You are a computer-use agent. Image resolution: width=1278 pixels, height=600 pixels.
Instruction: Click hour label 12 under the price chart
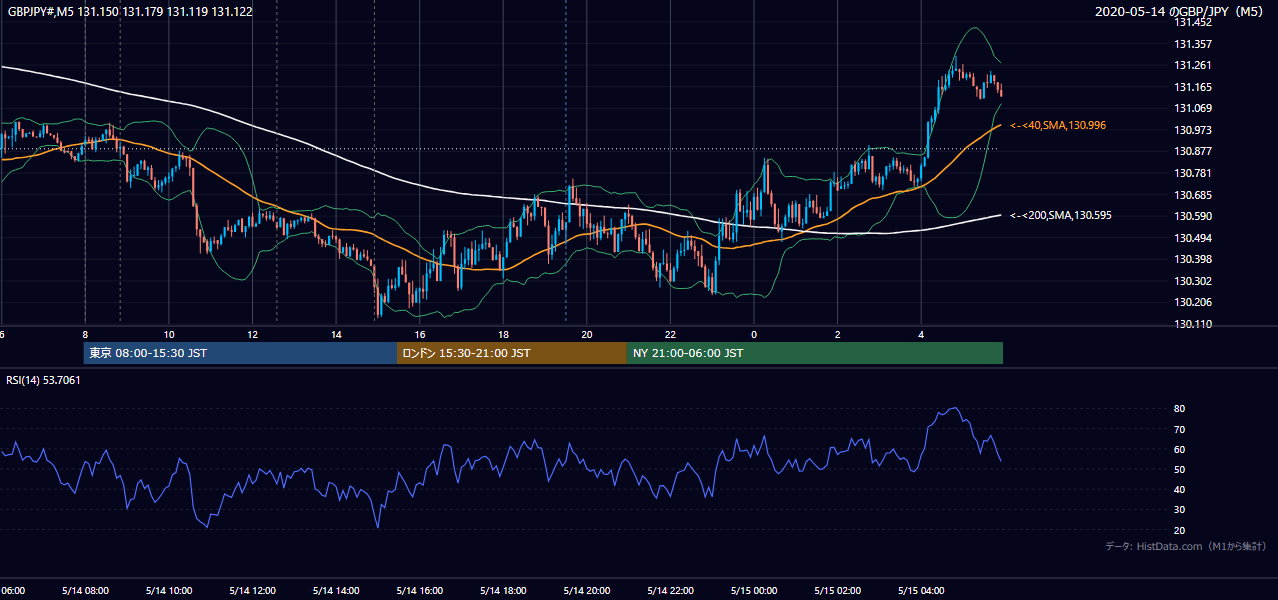coord(253,334)
